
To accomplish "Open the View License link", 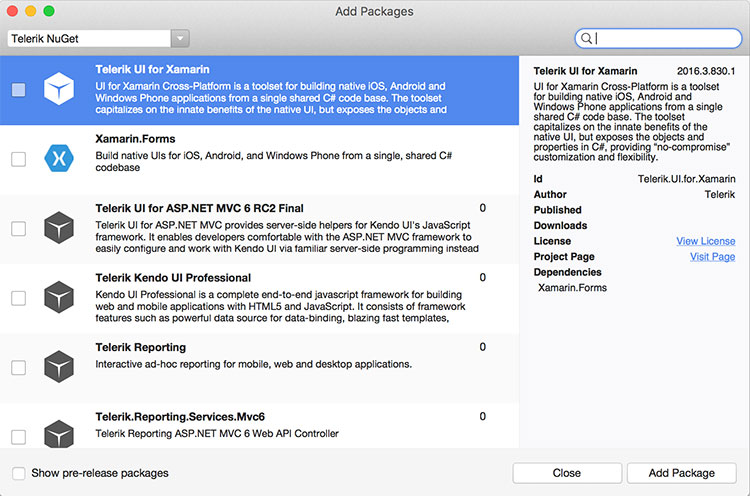I will (706, 241).
